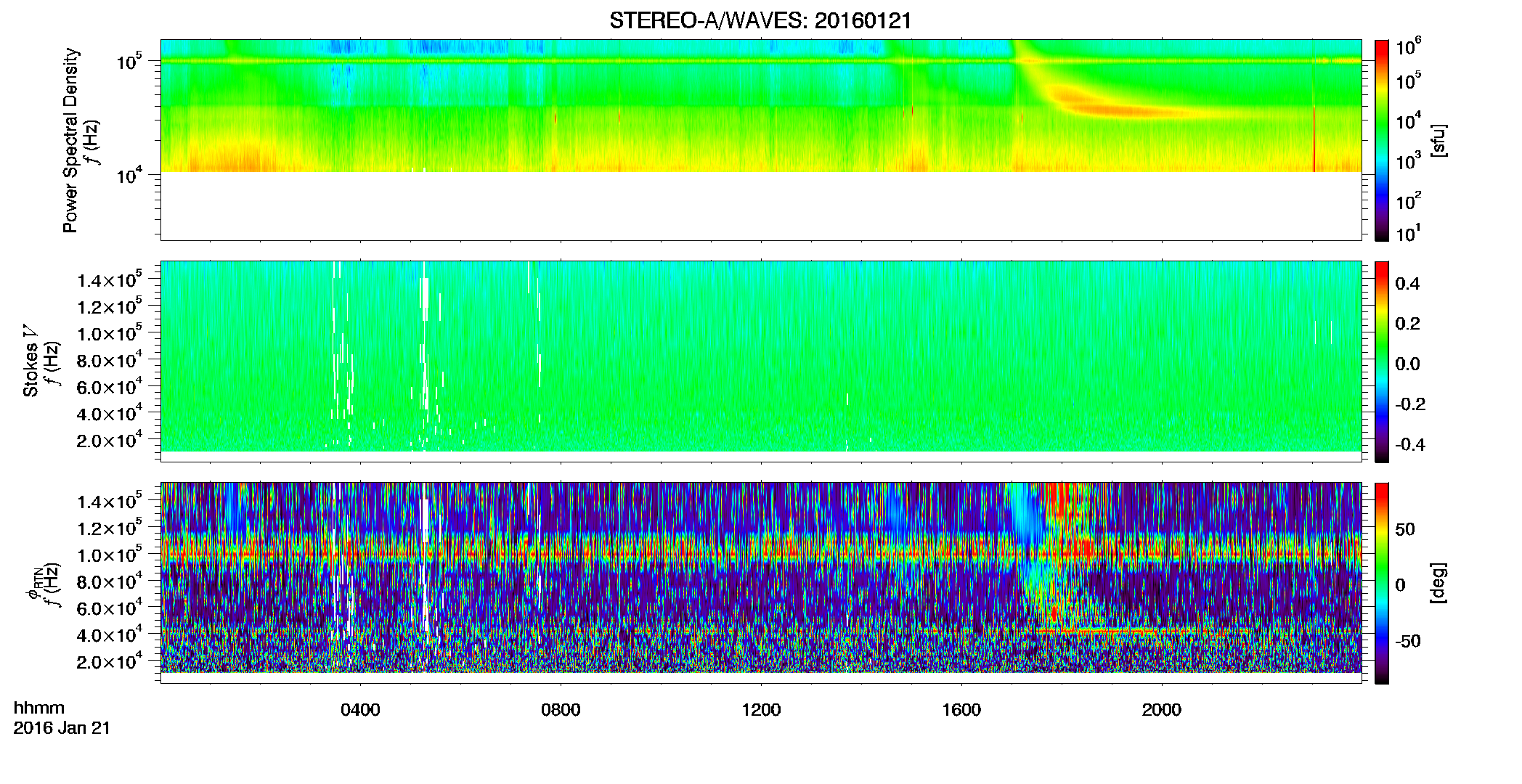Click the 0.4 label on Stokes colorbar
1522x784 pixels.
coord(1407,284)
